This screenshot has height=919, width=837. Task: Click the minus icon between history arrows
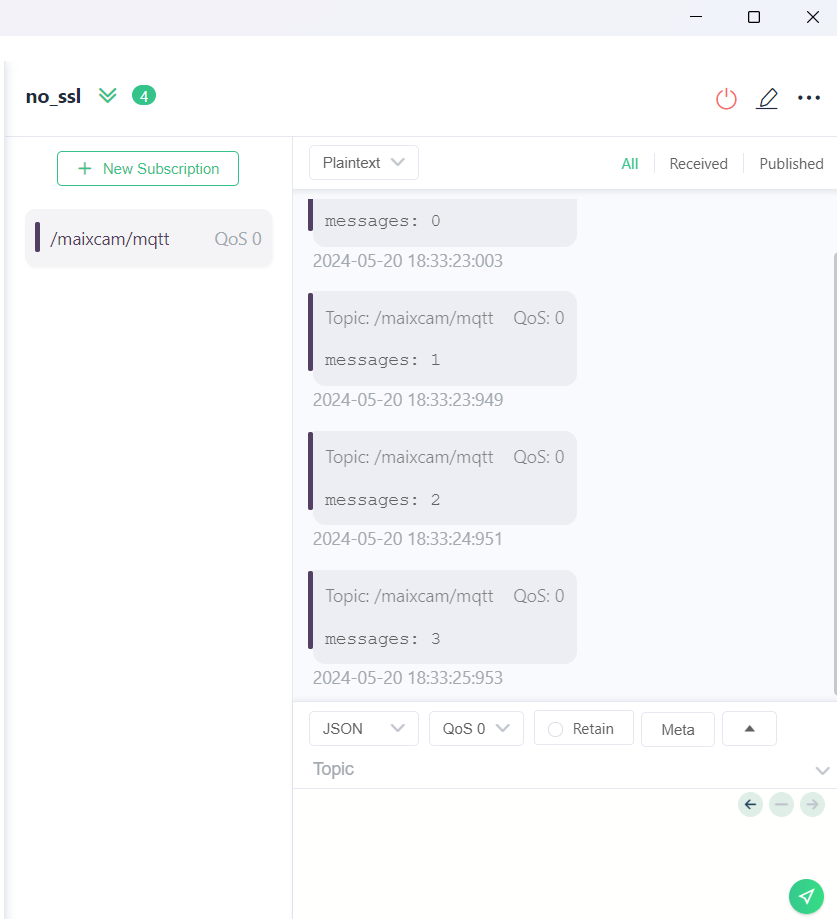(781, 804)
